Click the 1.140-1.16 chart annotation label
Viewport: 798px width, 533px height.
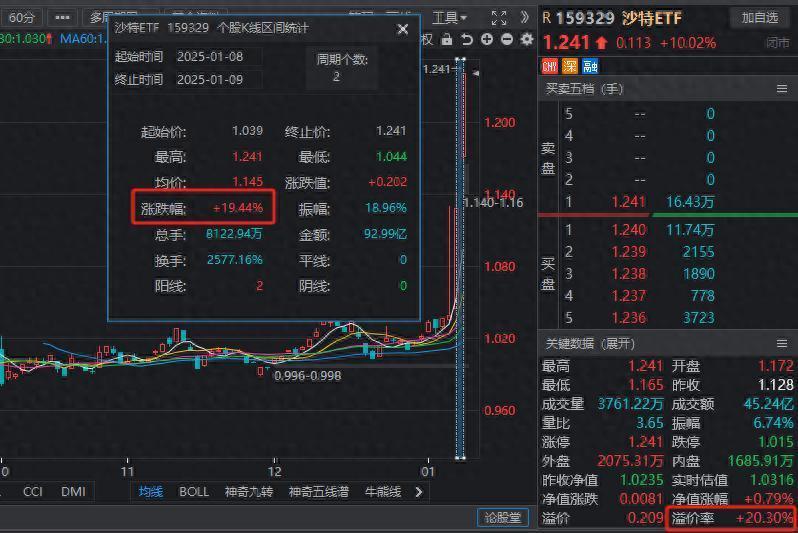coord(493,203)
